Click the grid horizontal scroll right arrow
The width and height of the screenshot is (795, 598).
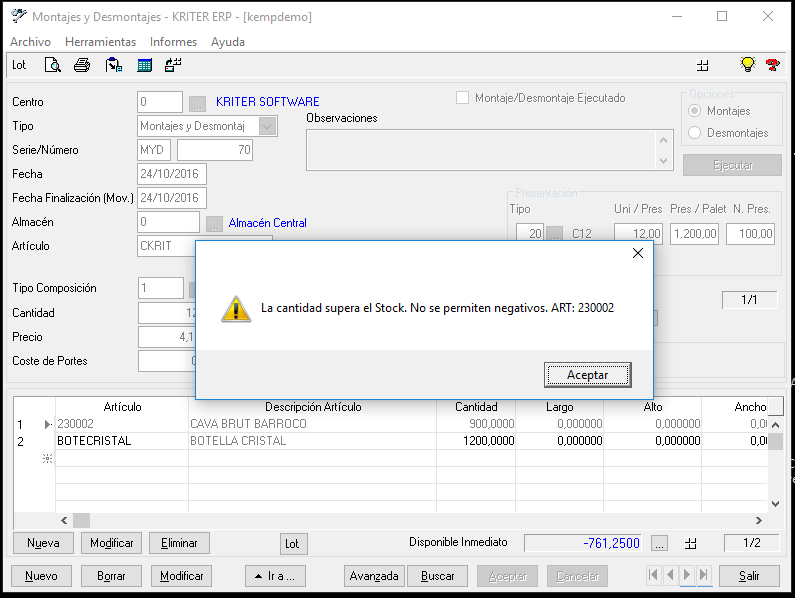(x=759, y=520)
